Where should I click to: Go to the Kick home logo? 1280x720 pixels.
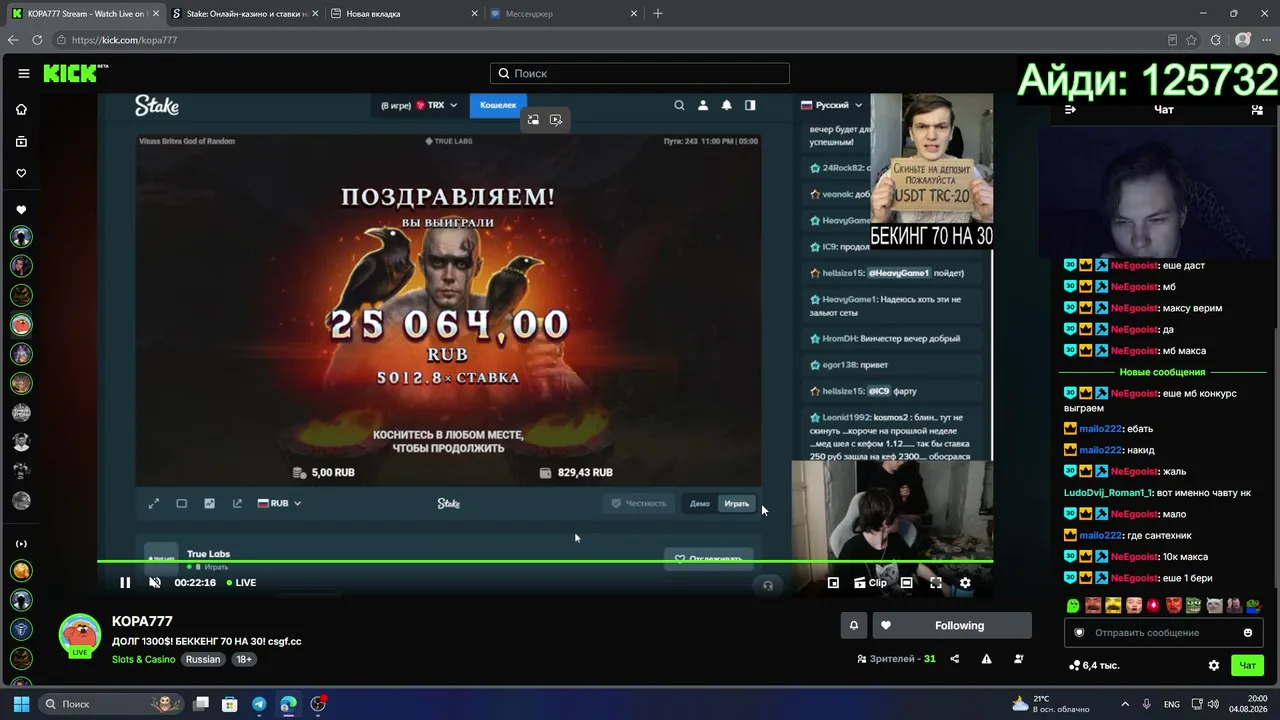pyautogui.click(x=75, y=73)
